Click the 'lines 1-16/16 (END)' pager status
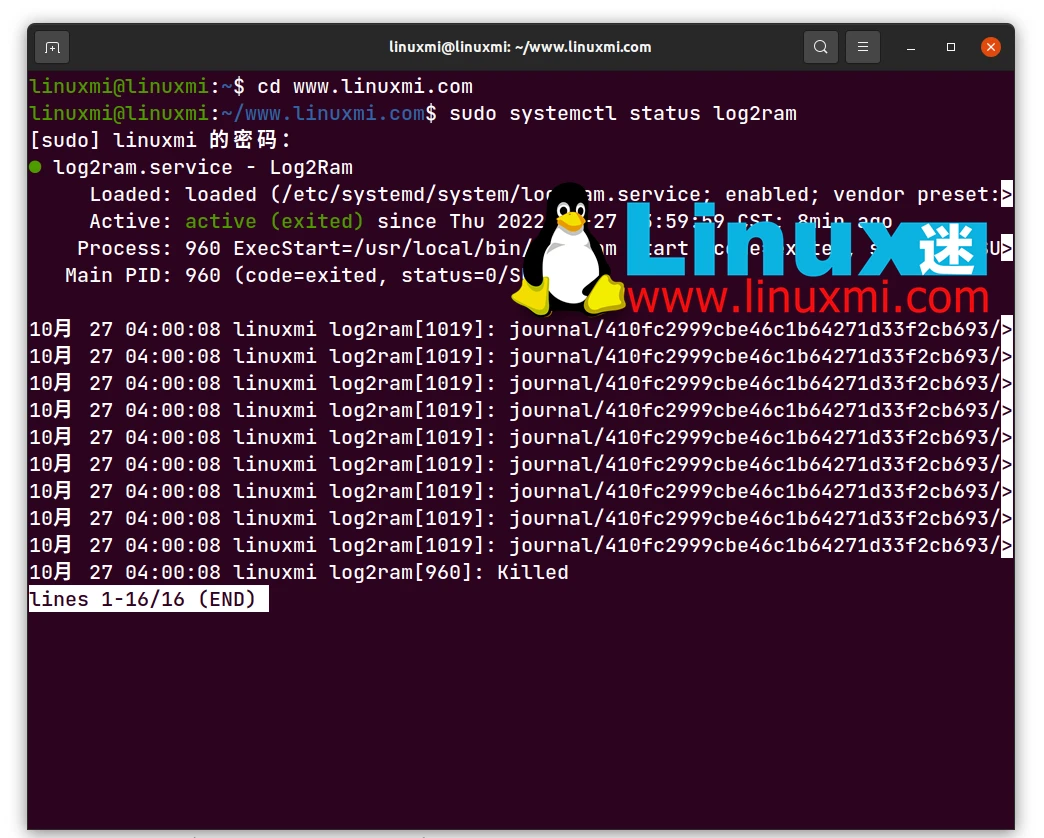 pyautogui.click(x=148, y=599)
